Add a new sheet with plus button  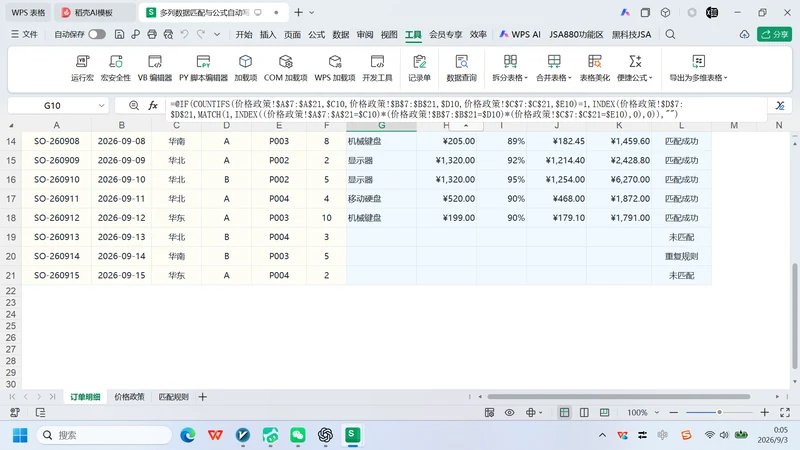pyautogui.click(x=203, y=396)
